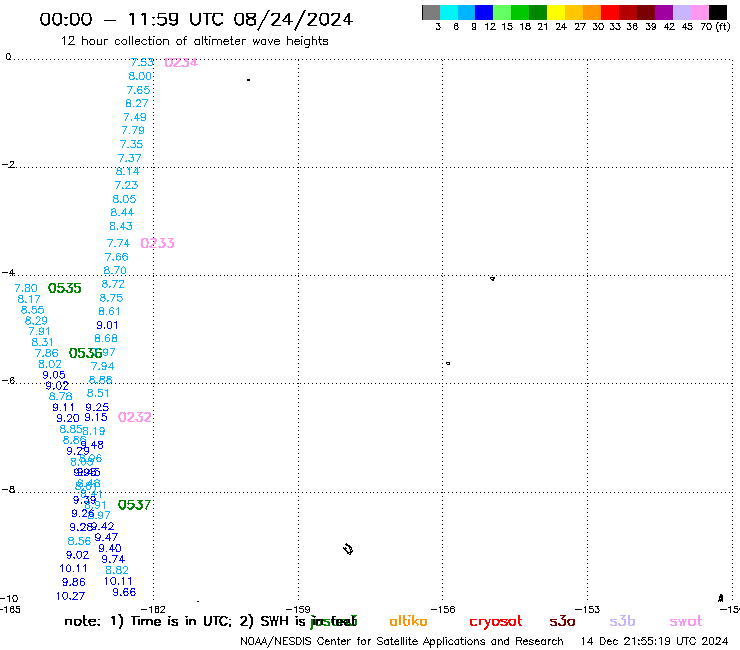Click the wave height value 9.74
Viewport: 740px width, 650px height.
coord(113,559)
